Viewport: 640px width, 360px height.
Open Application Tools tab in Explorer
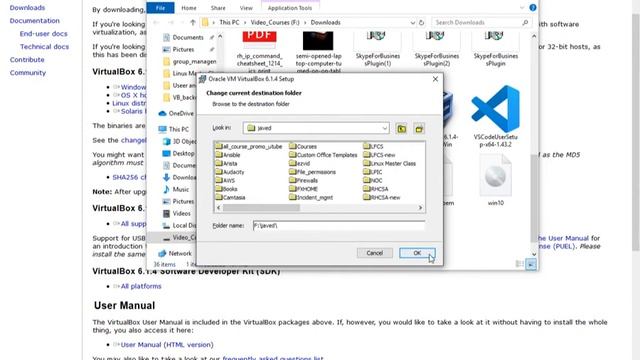(x=290, y=8)
